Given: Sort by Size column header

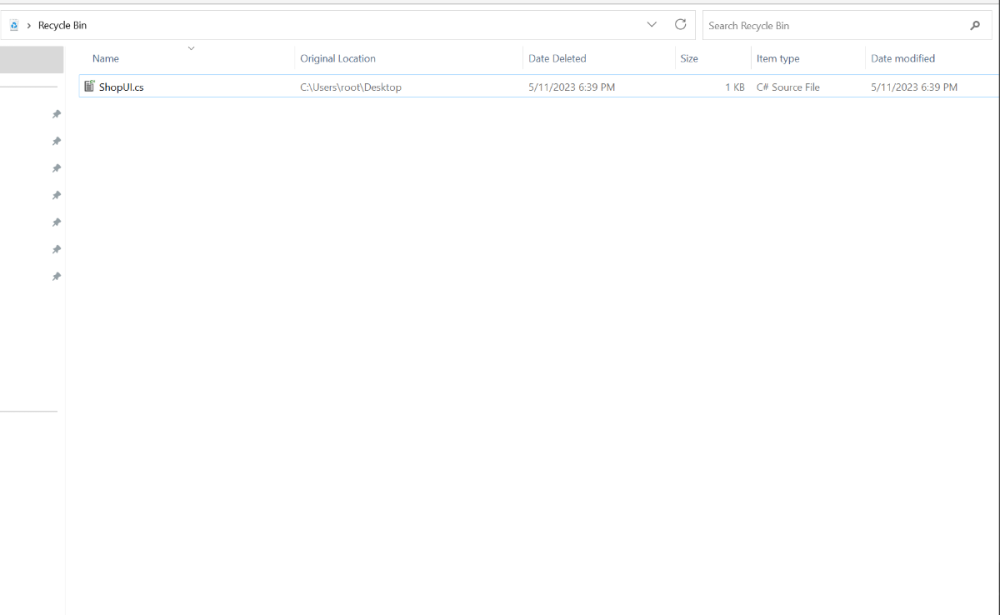Looking at the screenshot, I should coord(689,59).
